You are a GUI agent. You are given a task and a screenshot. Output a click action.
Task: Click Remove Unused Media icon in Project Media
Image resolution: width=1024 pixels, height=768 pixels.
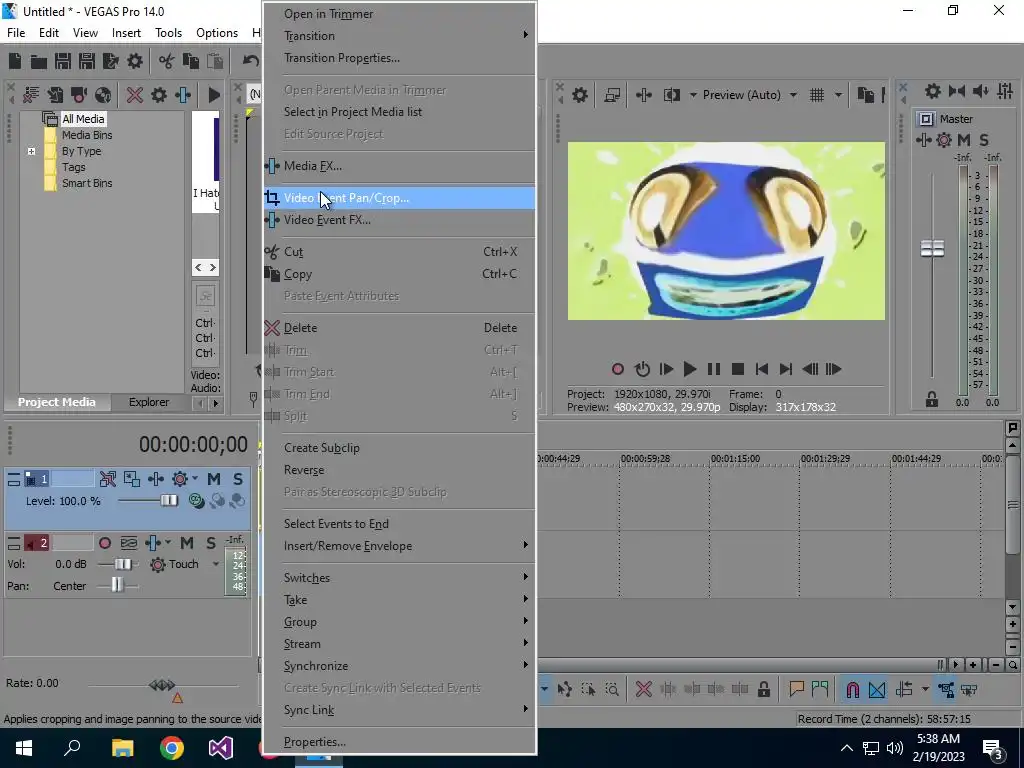coord(31,95)
